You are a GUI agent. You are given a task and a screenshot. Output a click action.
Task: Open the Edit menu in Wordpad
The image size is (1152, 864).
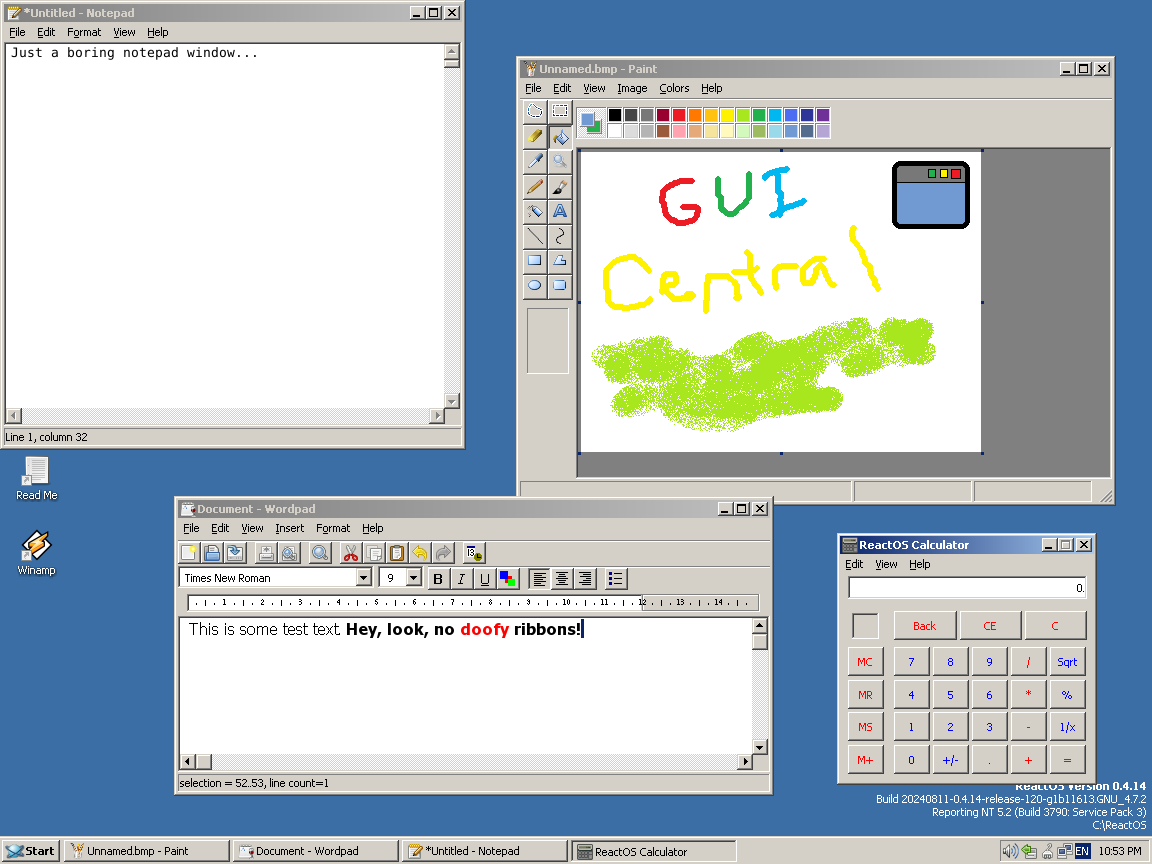pyautogui.click(x=220, y=528)
